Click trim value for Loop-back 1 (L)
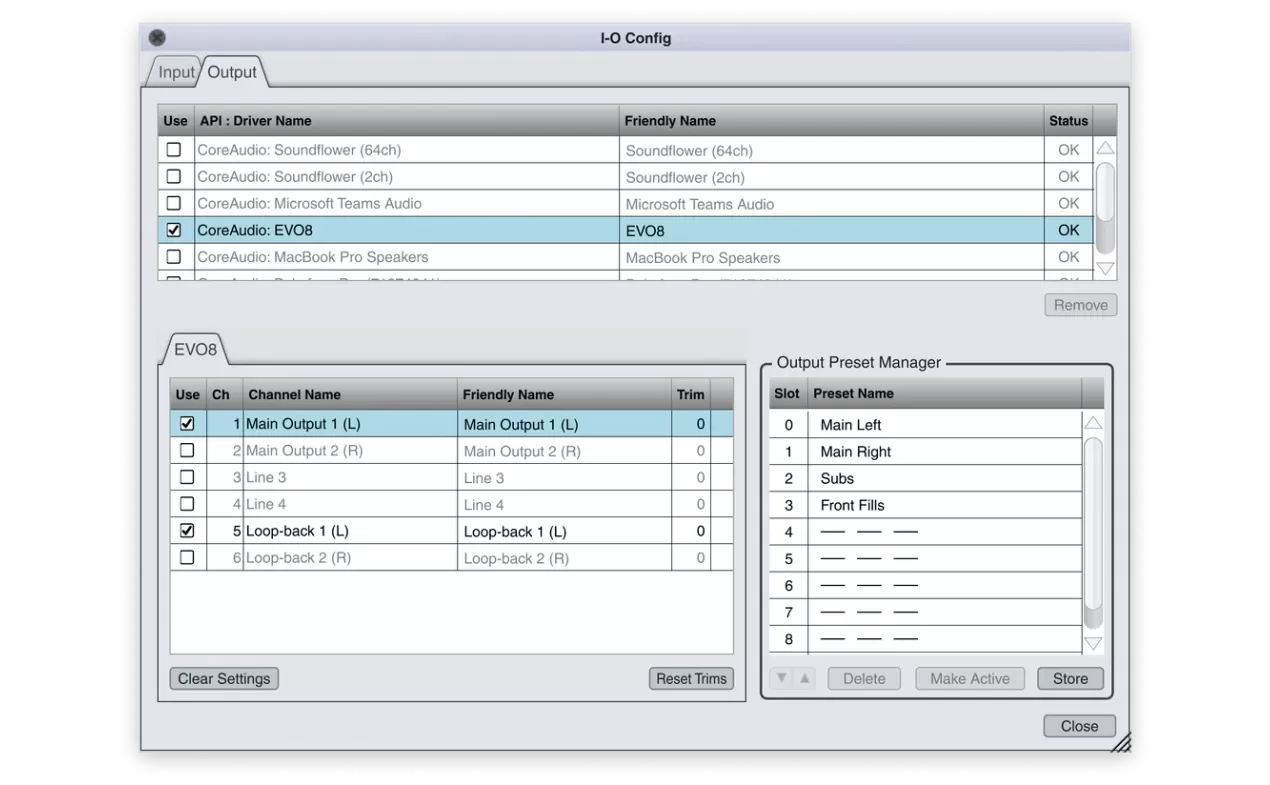The image size is (1270, 785). coord(691,531)
